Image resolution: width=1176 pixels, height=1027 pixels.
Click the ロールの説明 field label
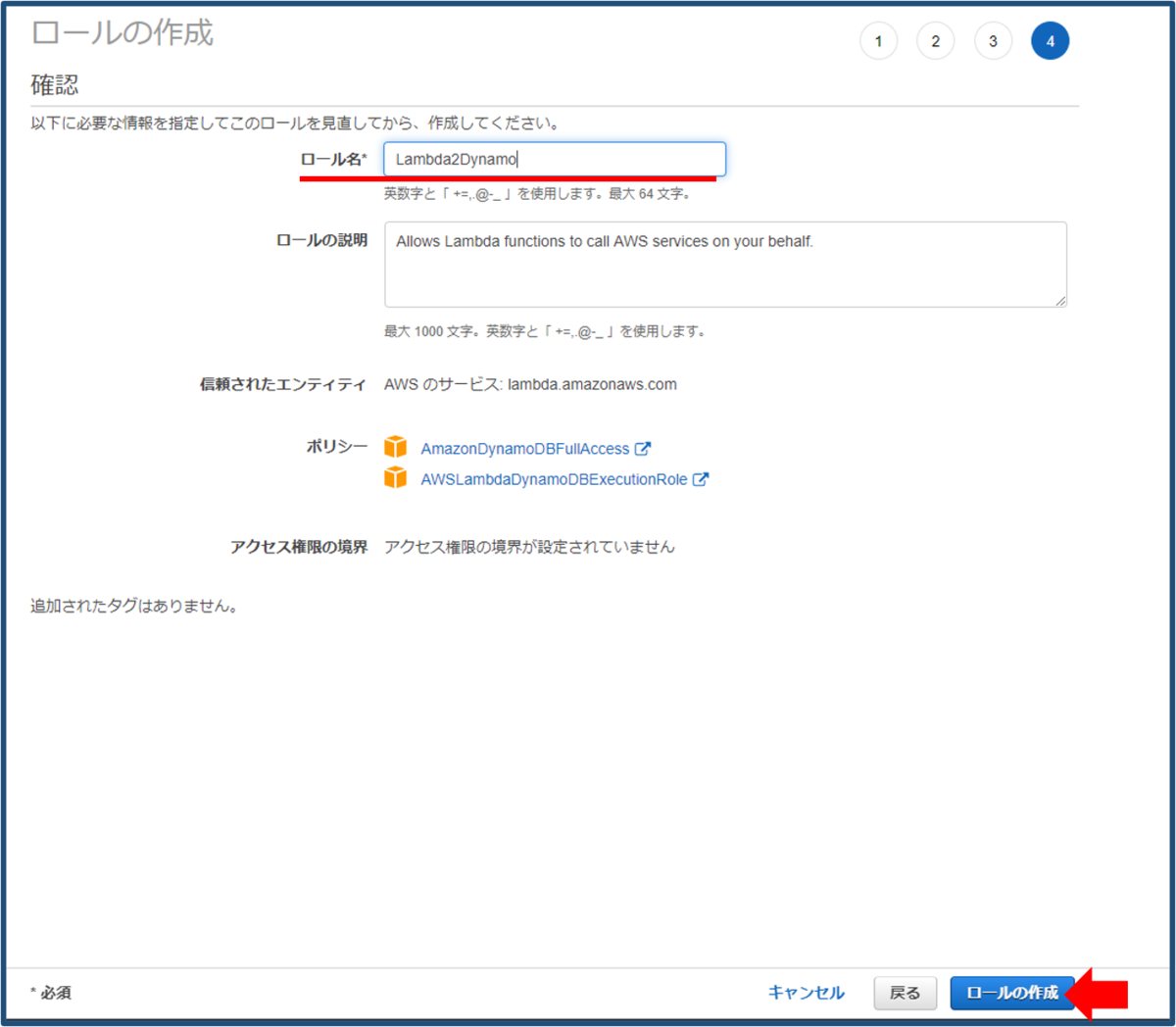[322, 240]
